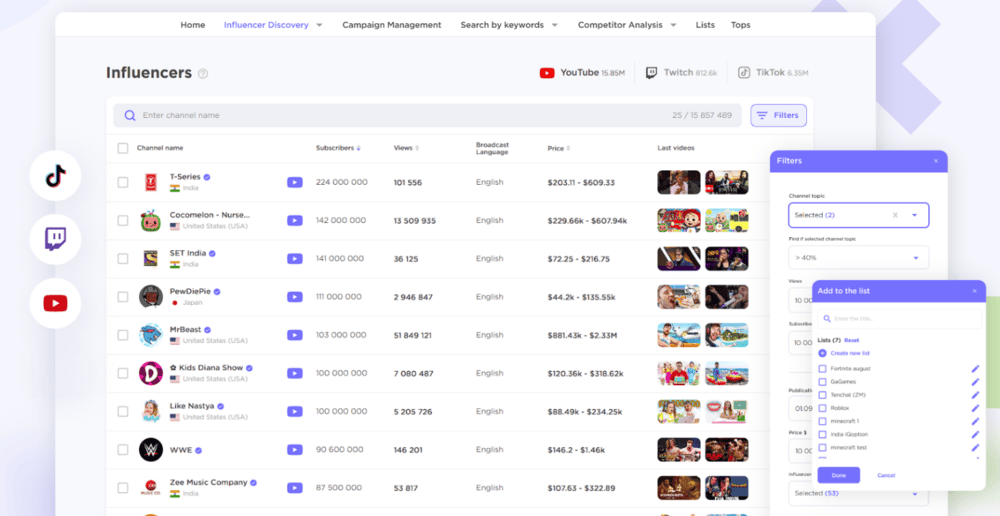Open the video play icon for Like Nastya
This screenshot has width=1000, height=516.
click(x=295, y=412)
